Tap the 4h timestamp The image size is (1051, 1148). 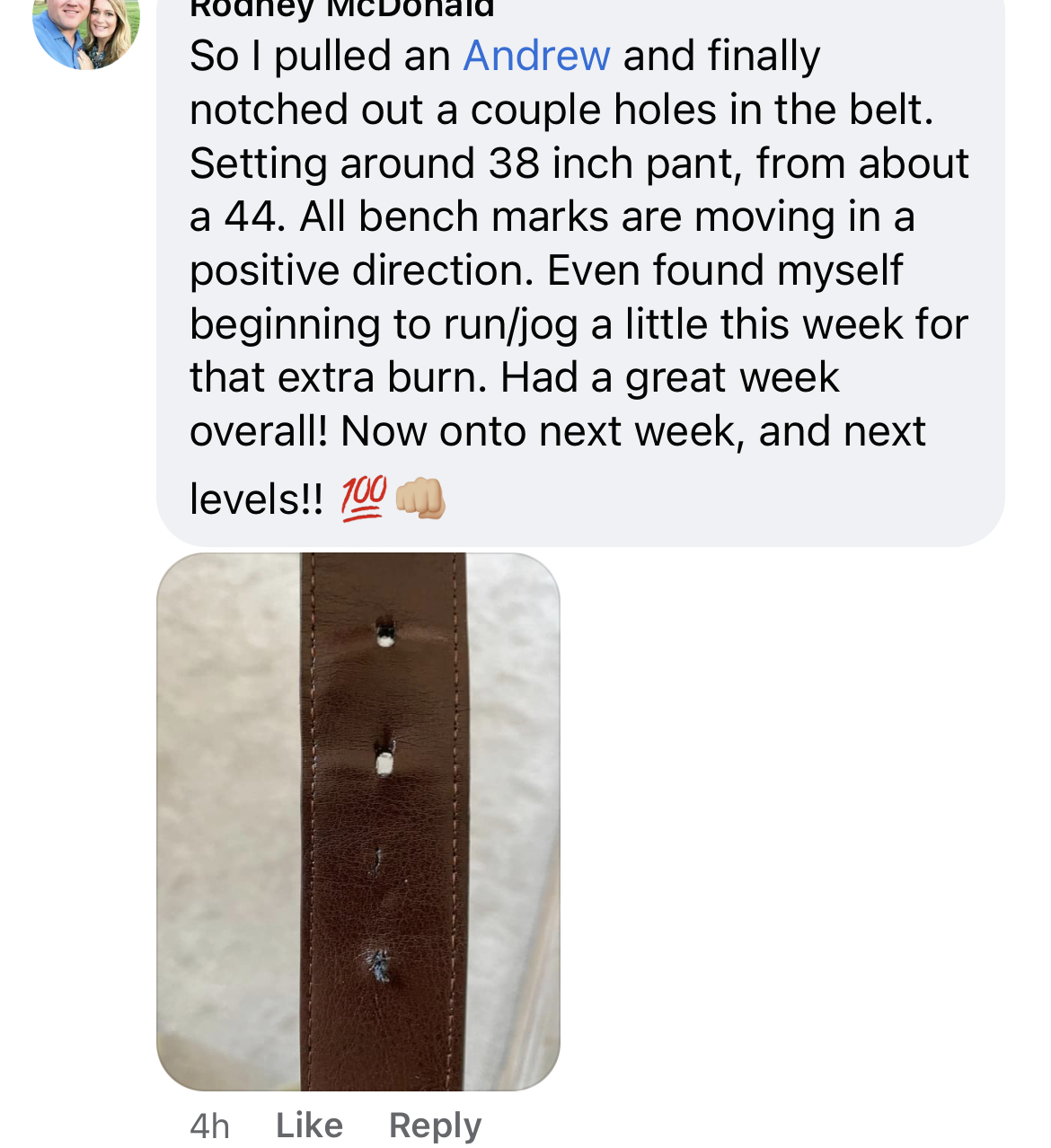(x=210, y=1126)
